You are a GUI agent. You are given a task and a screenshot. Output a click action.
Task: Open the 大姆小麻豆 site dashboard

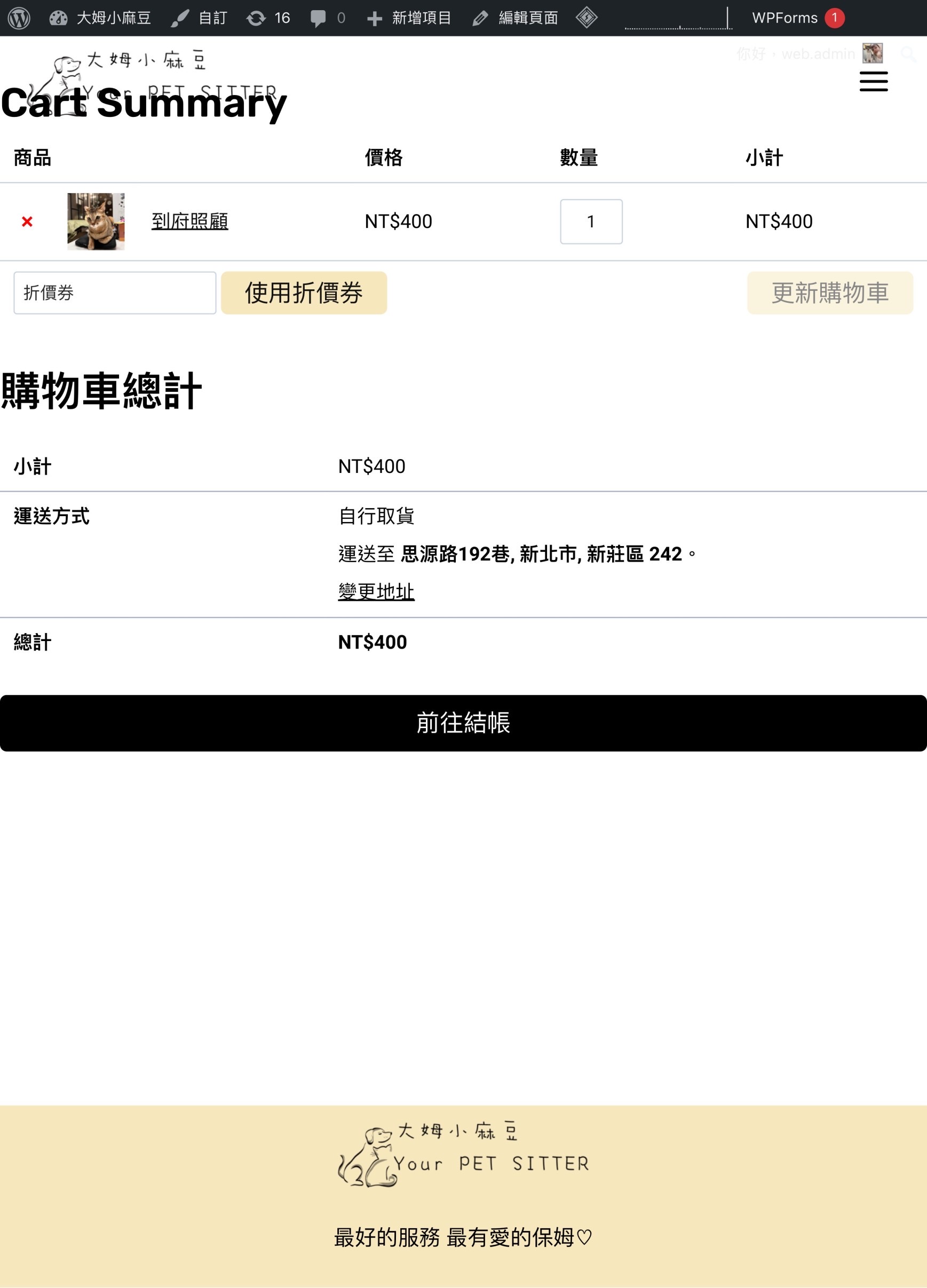100,18
